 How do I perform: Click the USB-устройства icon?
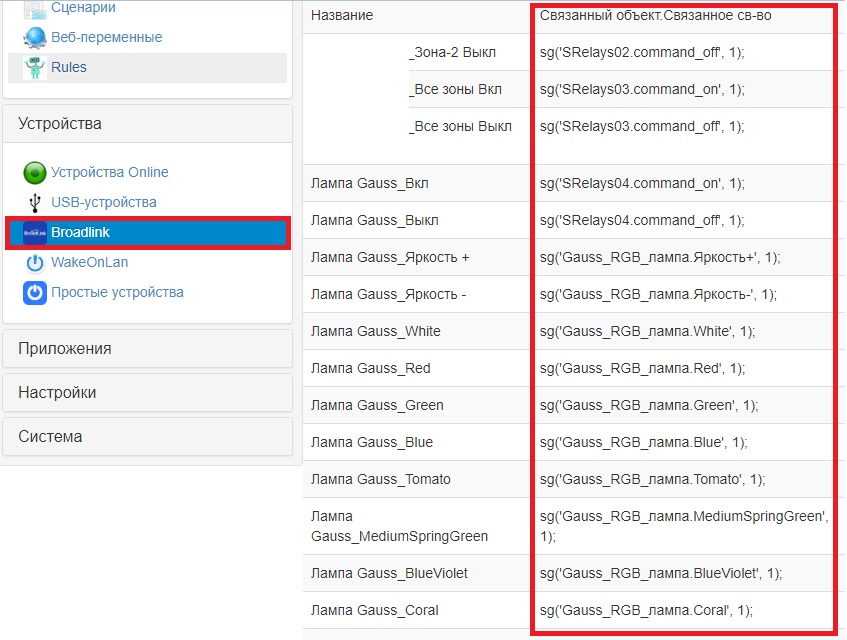click(35, 203)
